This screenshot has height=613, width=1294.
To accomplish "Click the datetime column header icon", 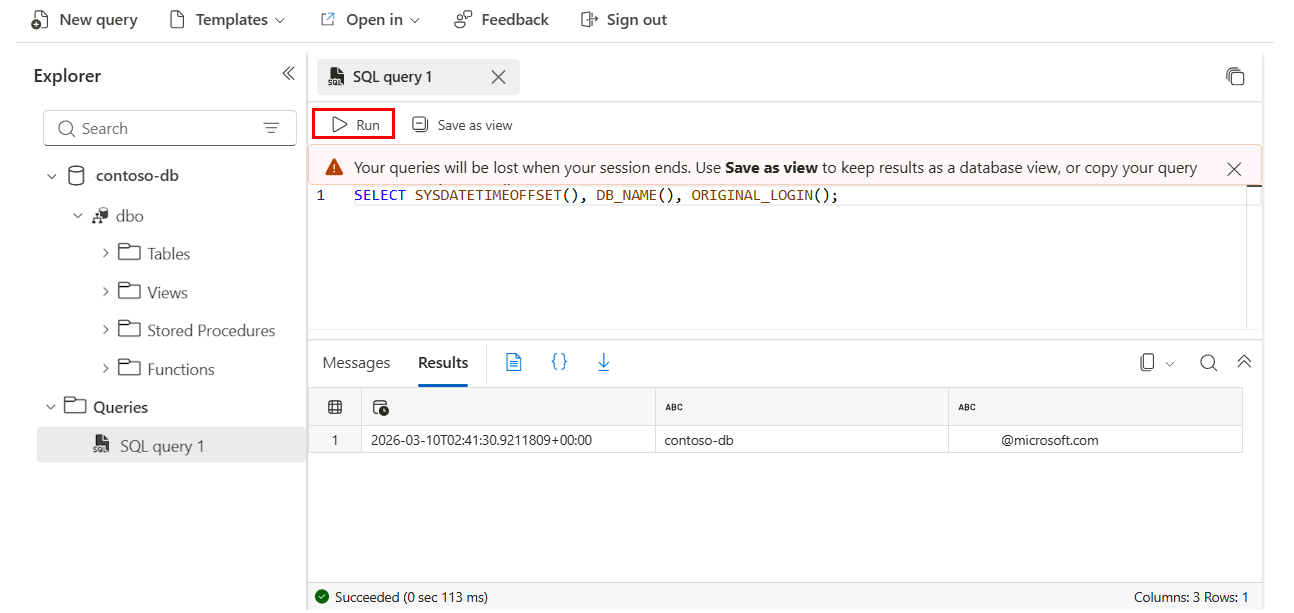I will [x=380, y=407].
